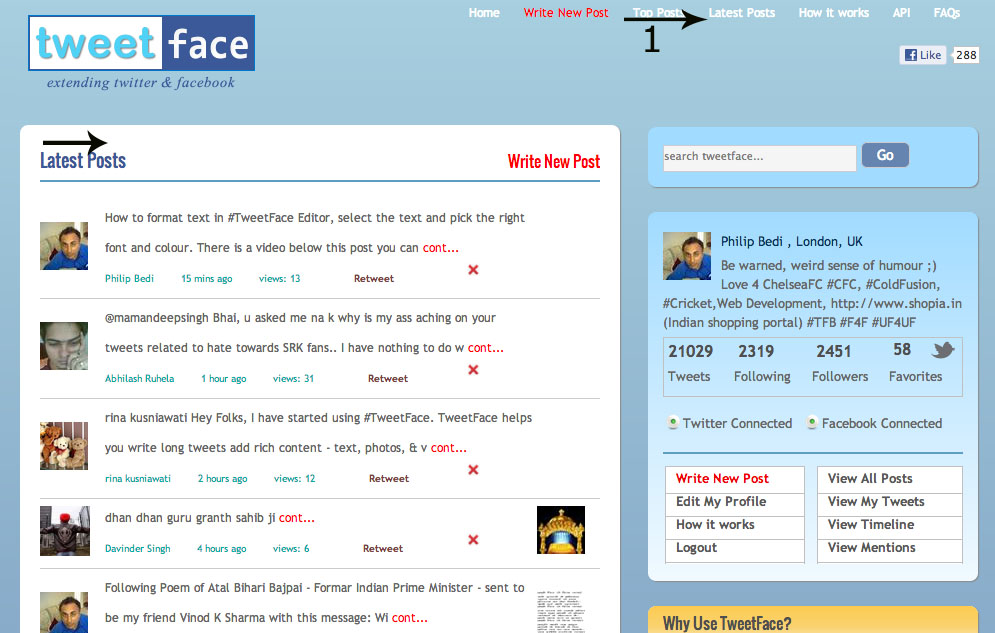The height and width of the screenshot is (633, 995).
Task: Retweet Abhilash Ruhela's post
Action: click(388, 379)
